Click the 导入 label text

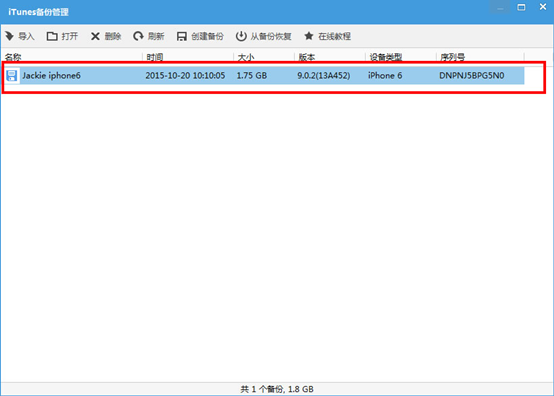(26, 36)
